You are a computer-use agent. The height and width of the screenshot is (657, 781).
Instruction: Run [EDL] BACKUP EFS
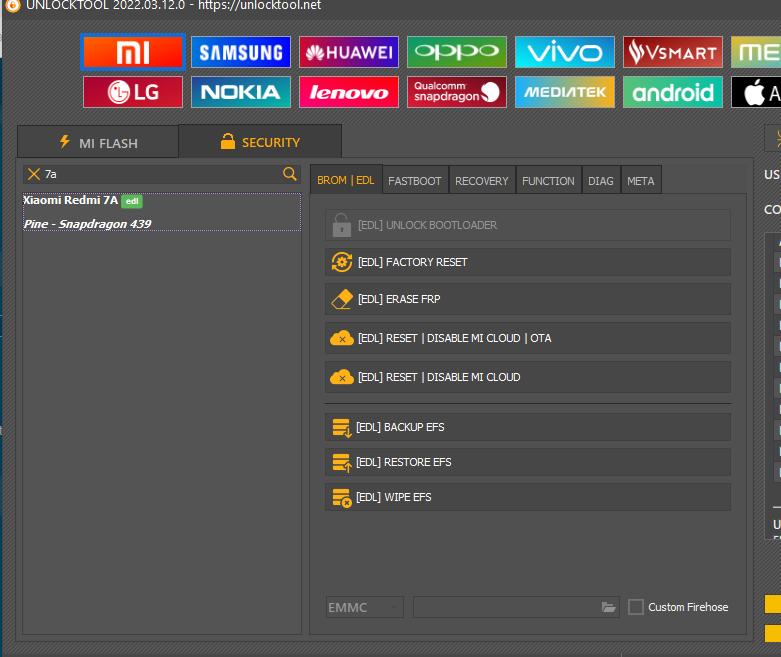[528, 427]
